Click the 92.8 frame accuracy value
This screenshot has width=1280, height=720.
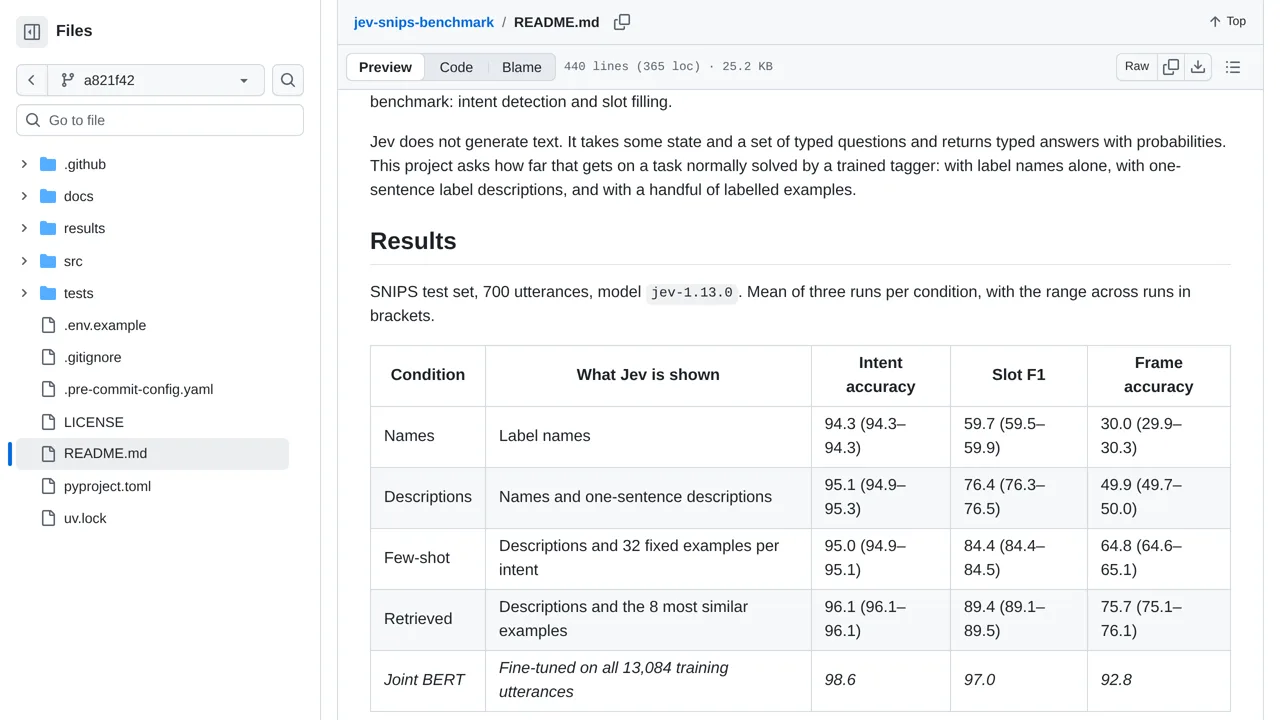[1116, 680]
